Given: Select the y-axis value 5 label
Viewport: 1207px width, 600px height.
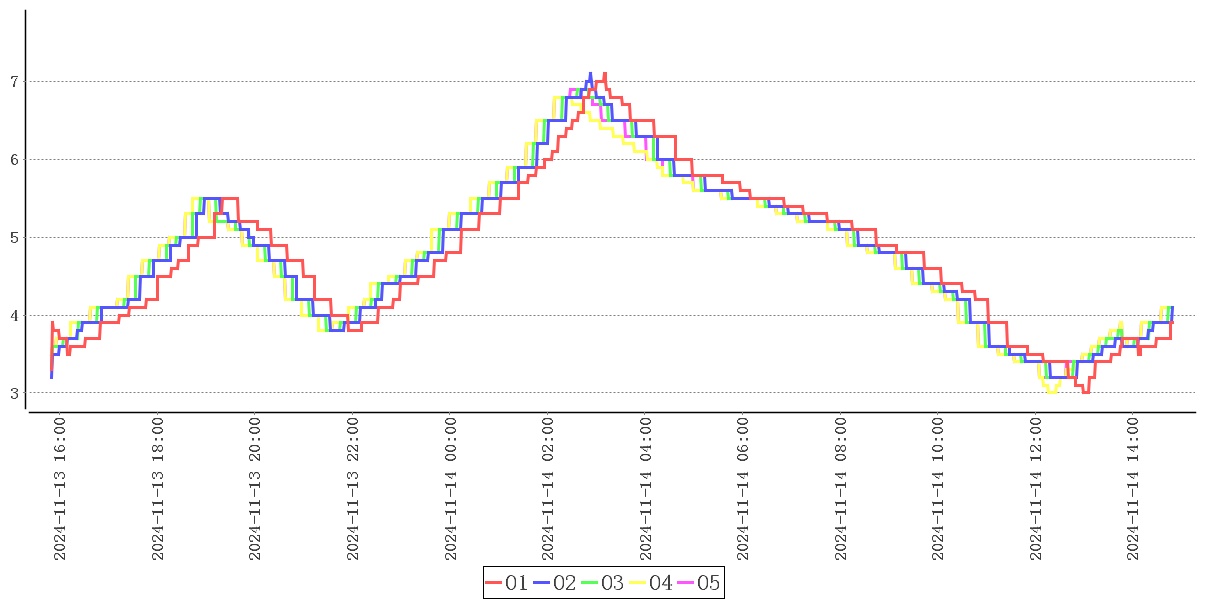Looking at the screenshot, I should pyautogui.click(x=14, y=238).
